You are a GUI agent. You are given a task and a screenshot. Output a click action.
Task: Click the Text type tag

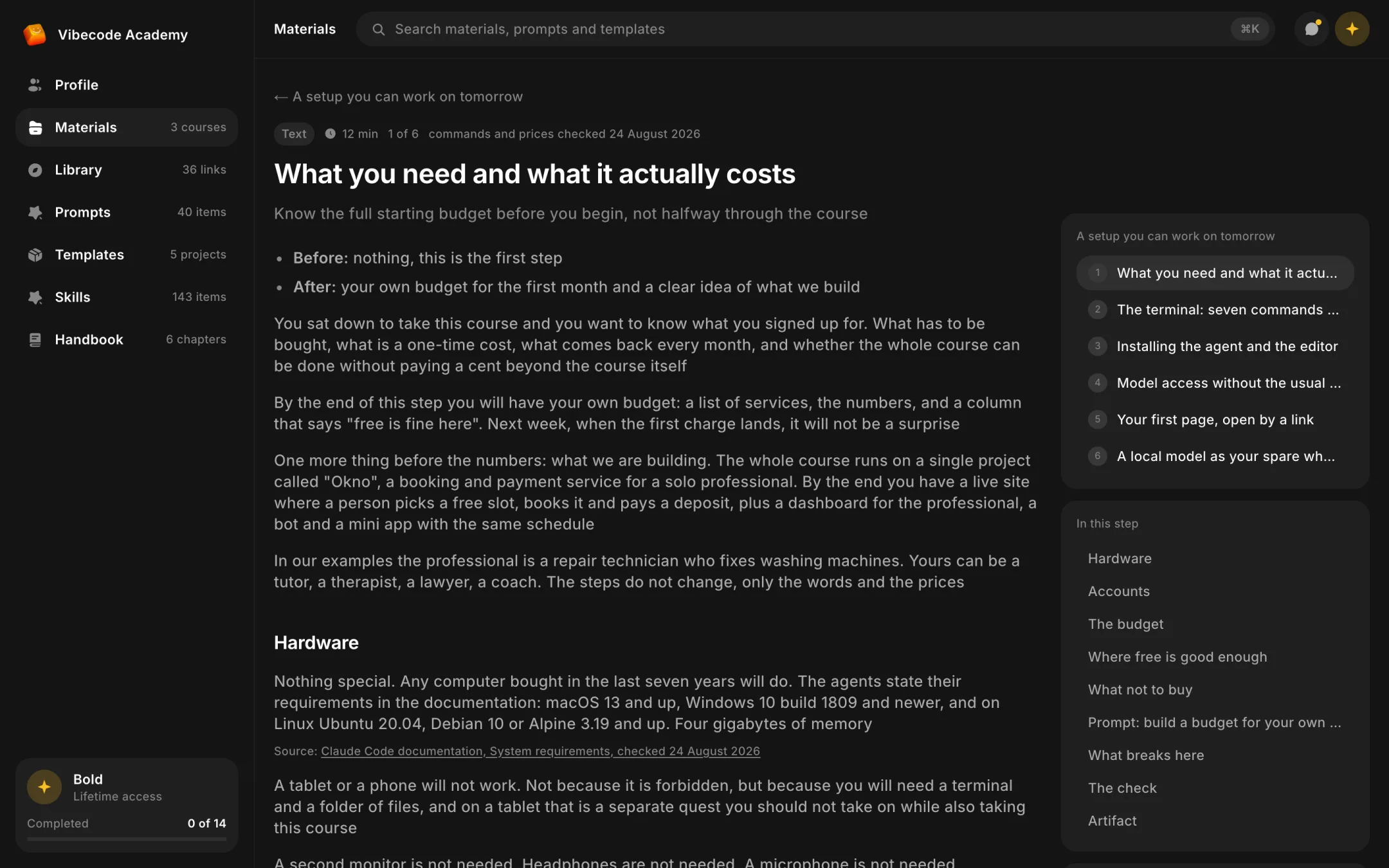[x=294, y=134]
